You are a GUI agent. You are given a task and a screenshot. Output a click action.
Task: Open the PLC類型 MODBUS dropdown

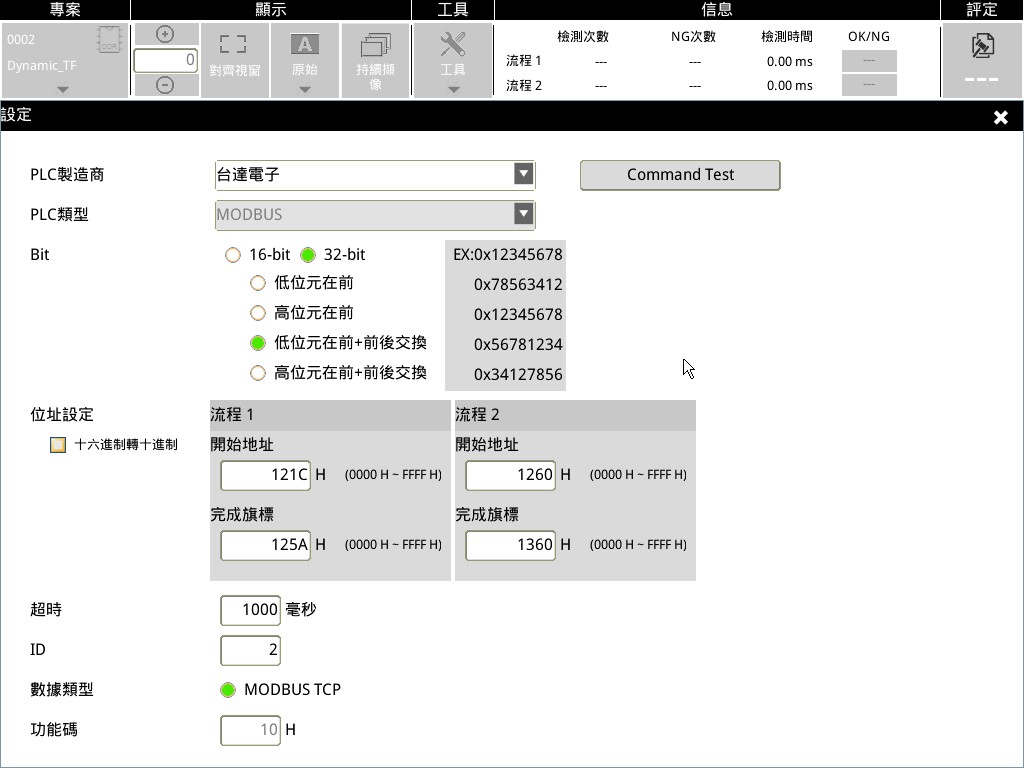tap(523, 214)
